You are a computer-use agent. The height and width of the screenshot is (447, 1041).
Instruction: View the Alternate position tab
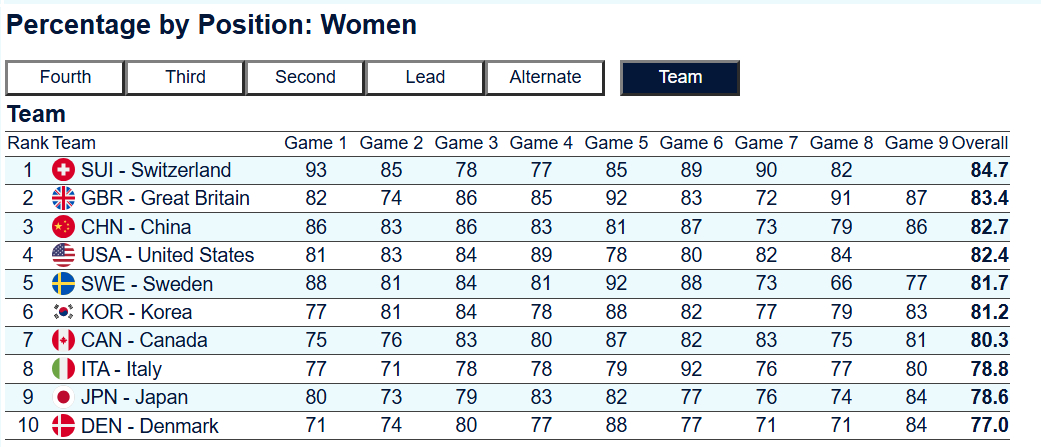545,77
